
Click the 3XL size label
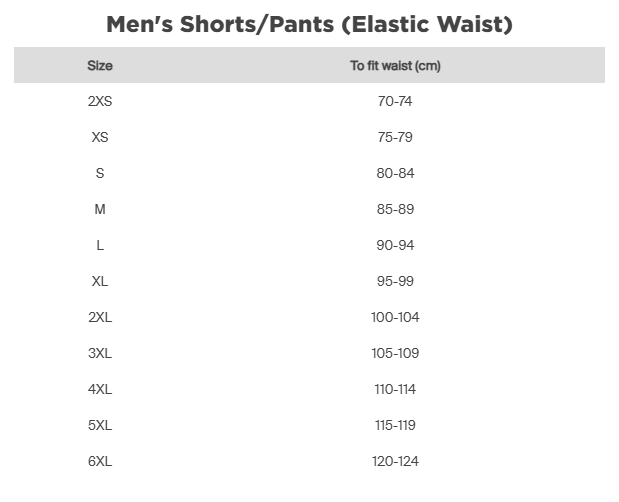100,353
